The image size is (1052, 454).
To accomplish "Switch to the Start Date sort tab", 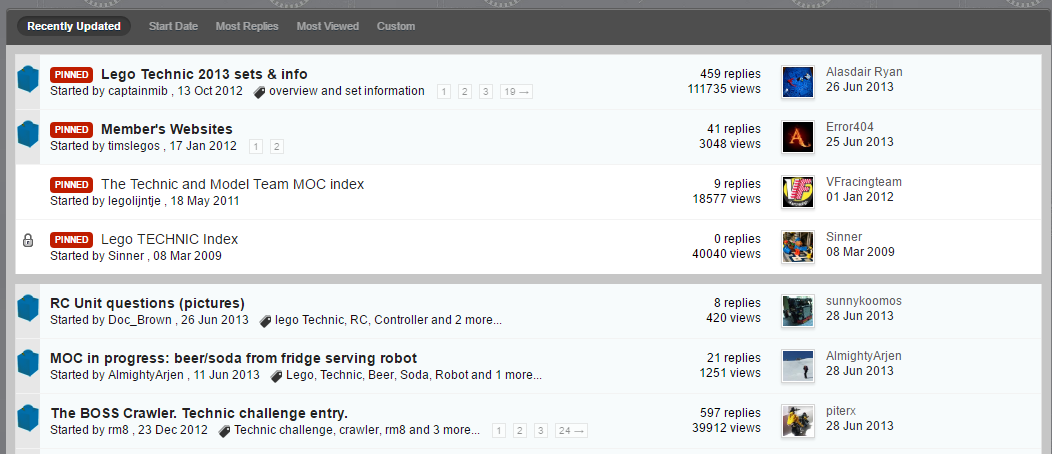I will [173, 26].
